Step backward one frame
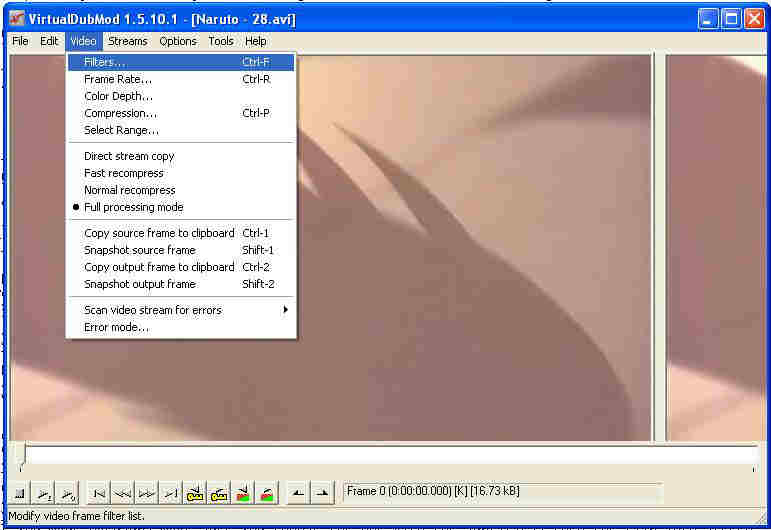The width and height of the screenshot is (771, 530). tap(122, 493)
